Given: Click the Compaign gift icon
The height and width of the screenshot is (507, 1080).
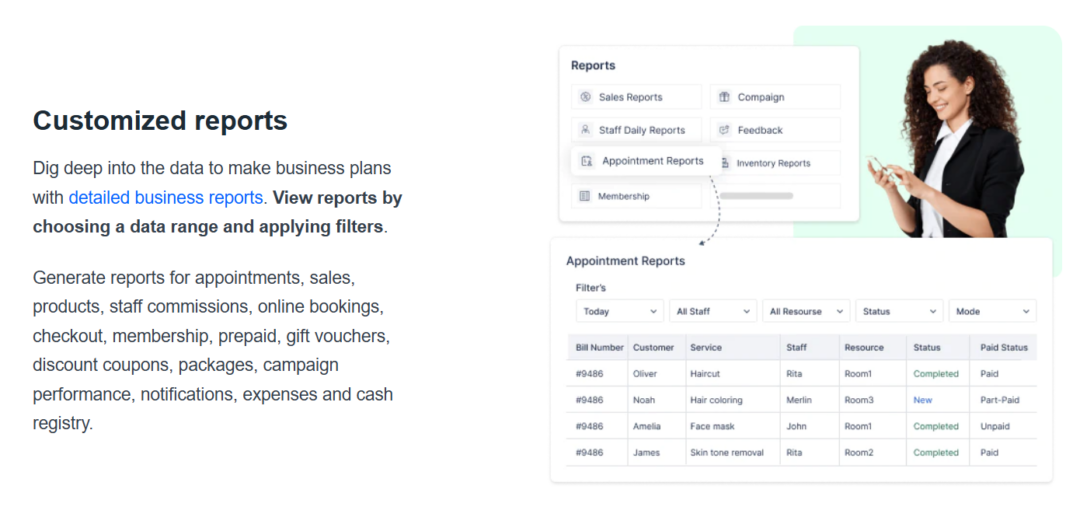Looking at the screenshot, I should (x=725, y=97).
